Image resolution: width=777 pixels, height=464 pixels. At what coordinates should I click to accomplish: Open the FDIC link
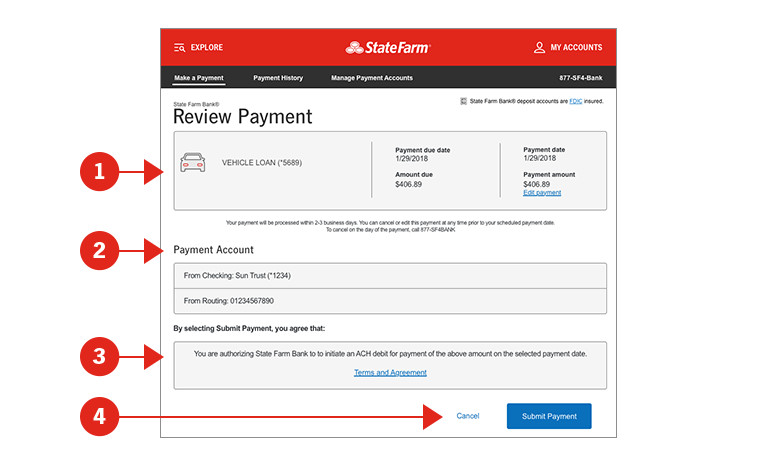pos(575,101)
